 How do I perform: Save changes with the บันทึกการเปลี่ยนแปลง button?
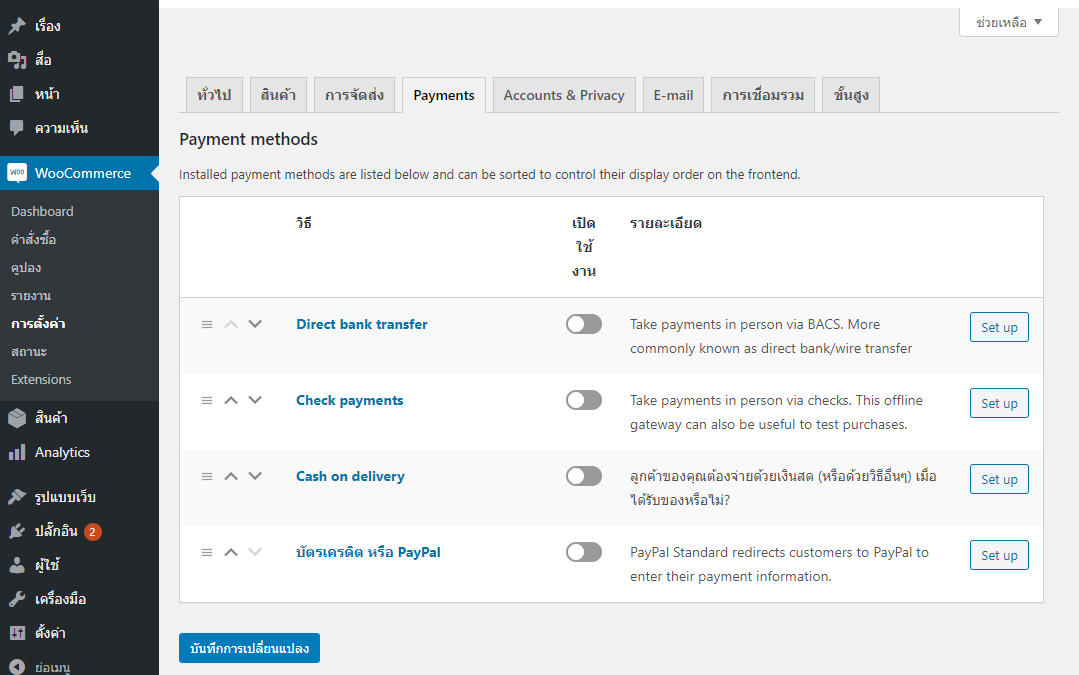coord(249,648)
